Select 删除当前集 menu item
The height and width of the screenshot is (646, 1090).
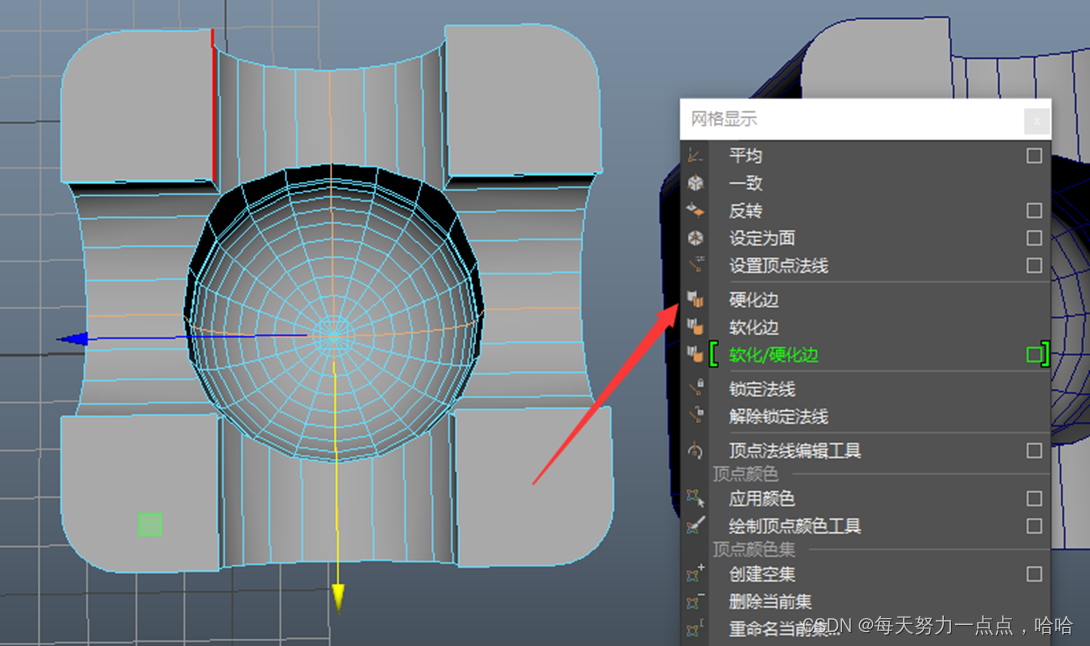pyautogui.click(x=770, y=602)
